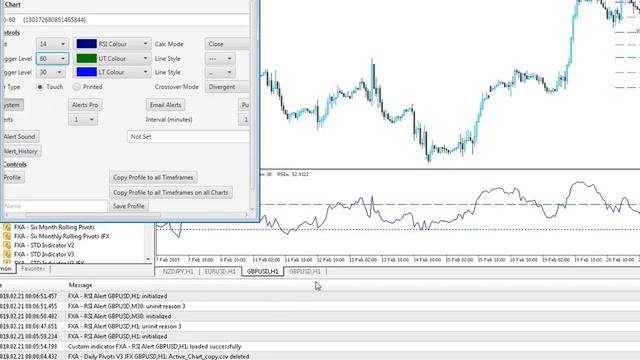Click the Not Set sound field
The image size is (640, 360).
(x=188, y=137)
